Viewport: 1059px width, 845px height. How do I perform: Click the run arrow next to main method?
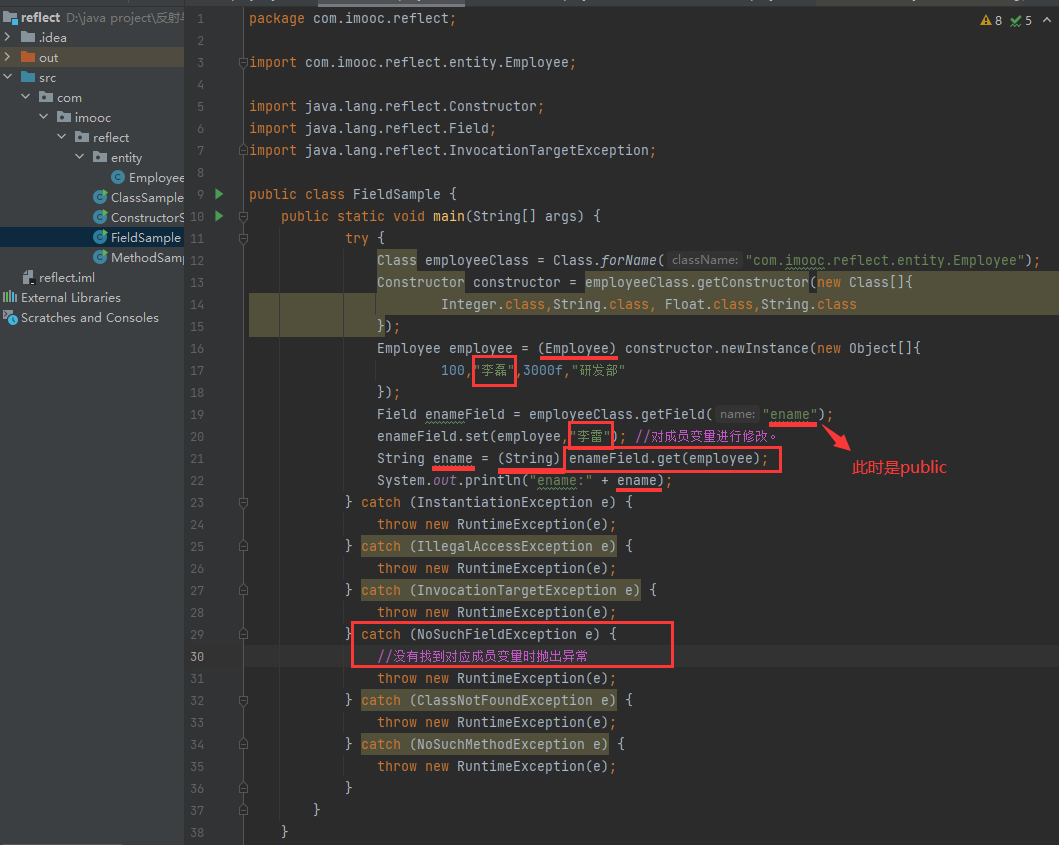coord(220,216)
